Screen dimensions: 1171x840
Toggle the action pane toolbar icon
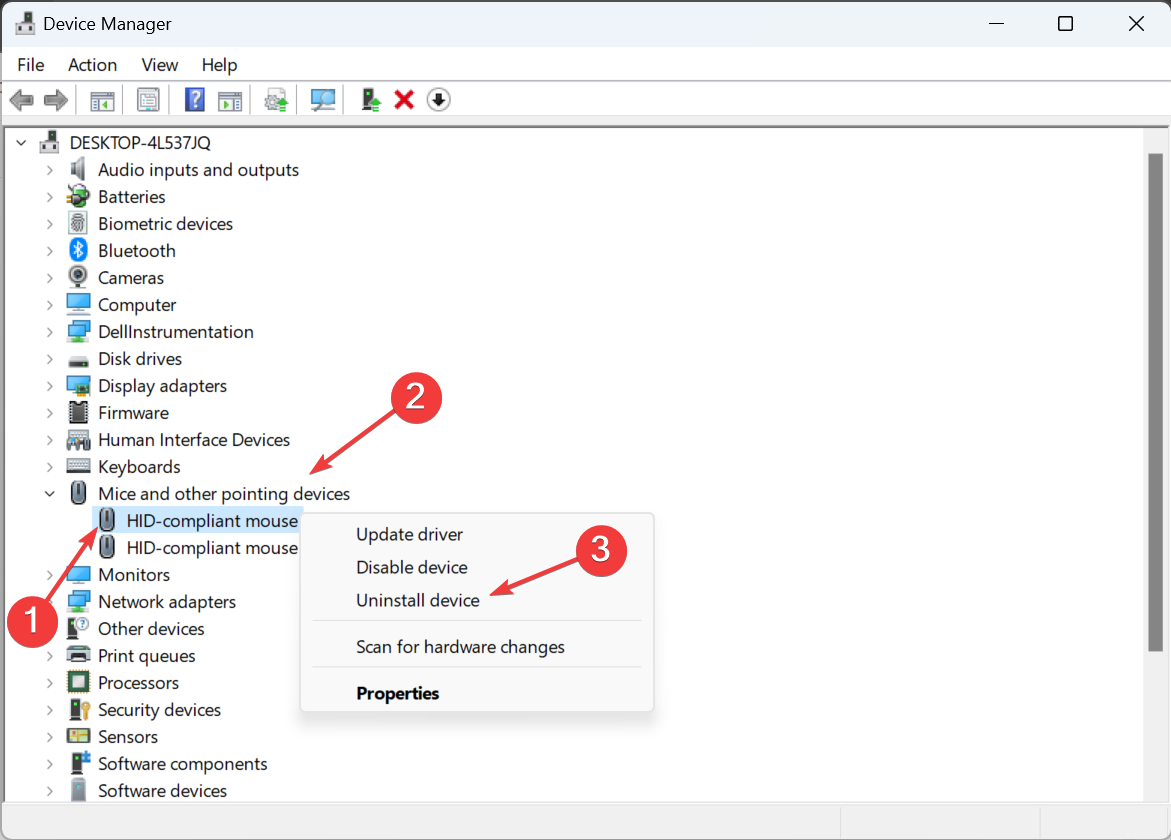click(x=230, y=100)
